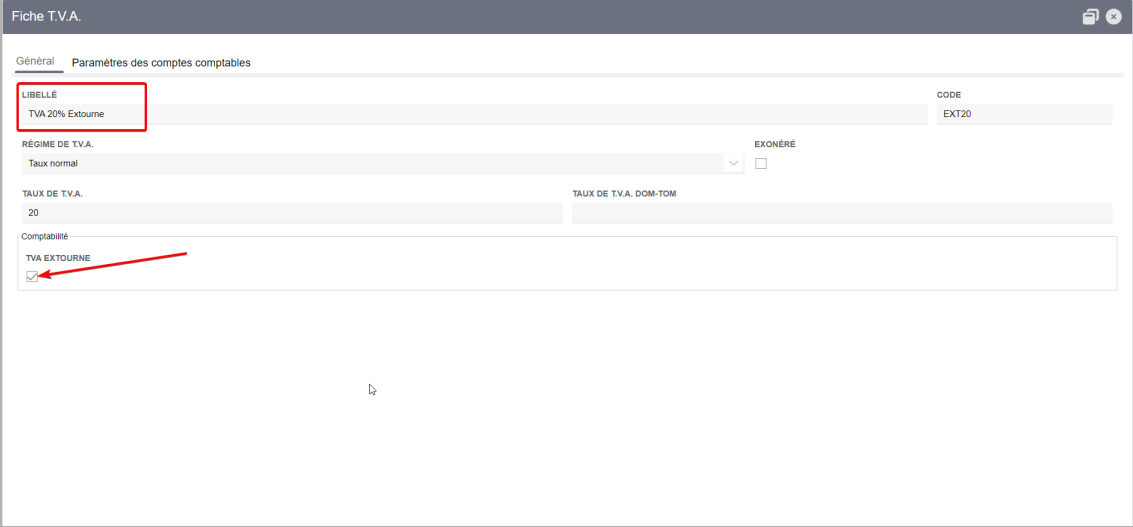The width and height of the screenshot is (1133, 527).
Task: Uncheck the TVA Extourne checkbox
Action: 32,275
